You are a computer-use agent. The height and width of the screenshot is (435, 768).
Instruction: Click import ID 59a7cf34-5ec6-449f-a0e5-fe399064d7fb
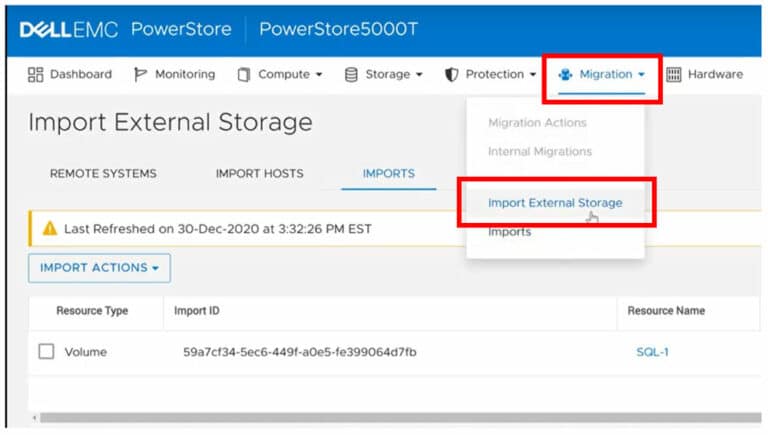pos(300,352)
